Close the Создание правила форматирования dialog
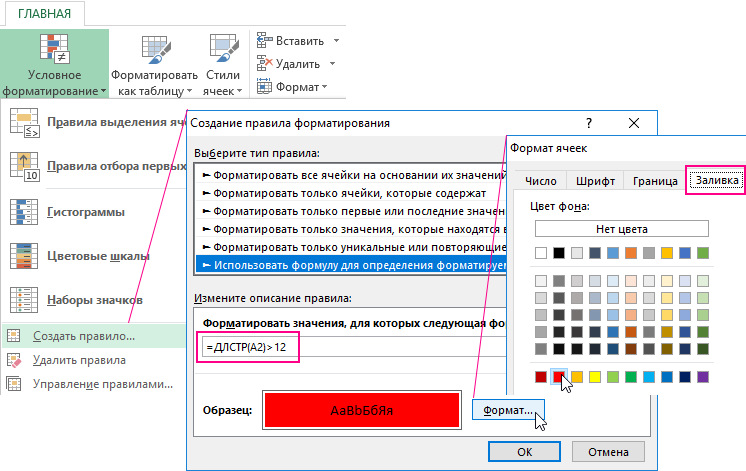The width and height of the screenshot is (746, 471). (634, 123)
